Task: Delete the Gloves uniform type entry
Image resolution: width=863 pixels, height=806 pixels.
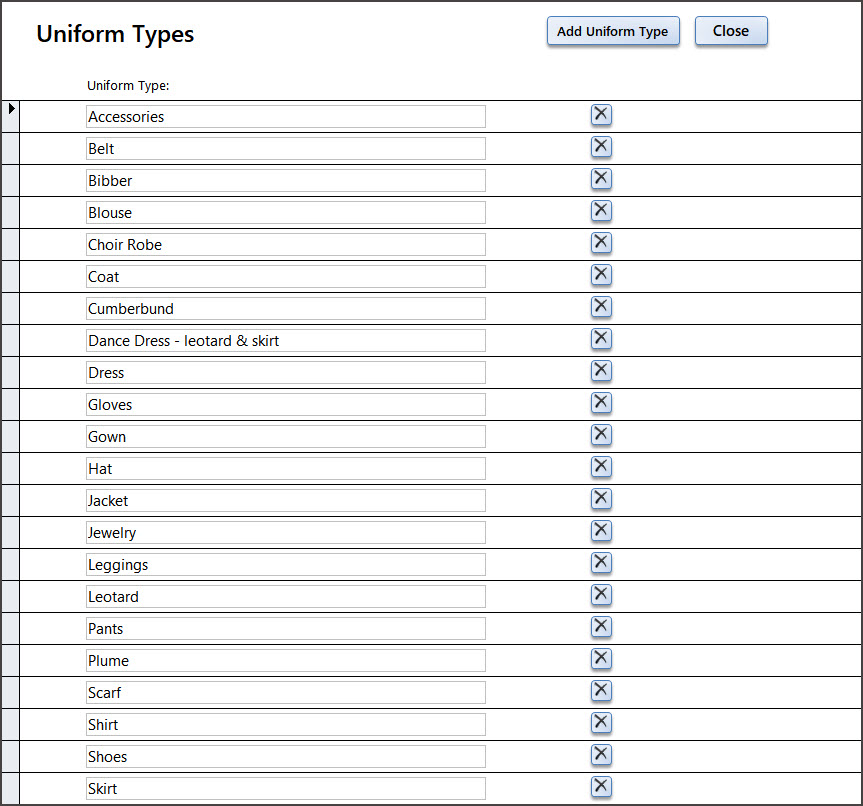Action: [600, 403]
